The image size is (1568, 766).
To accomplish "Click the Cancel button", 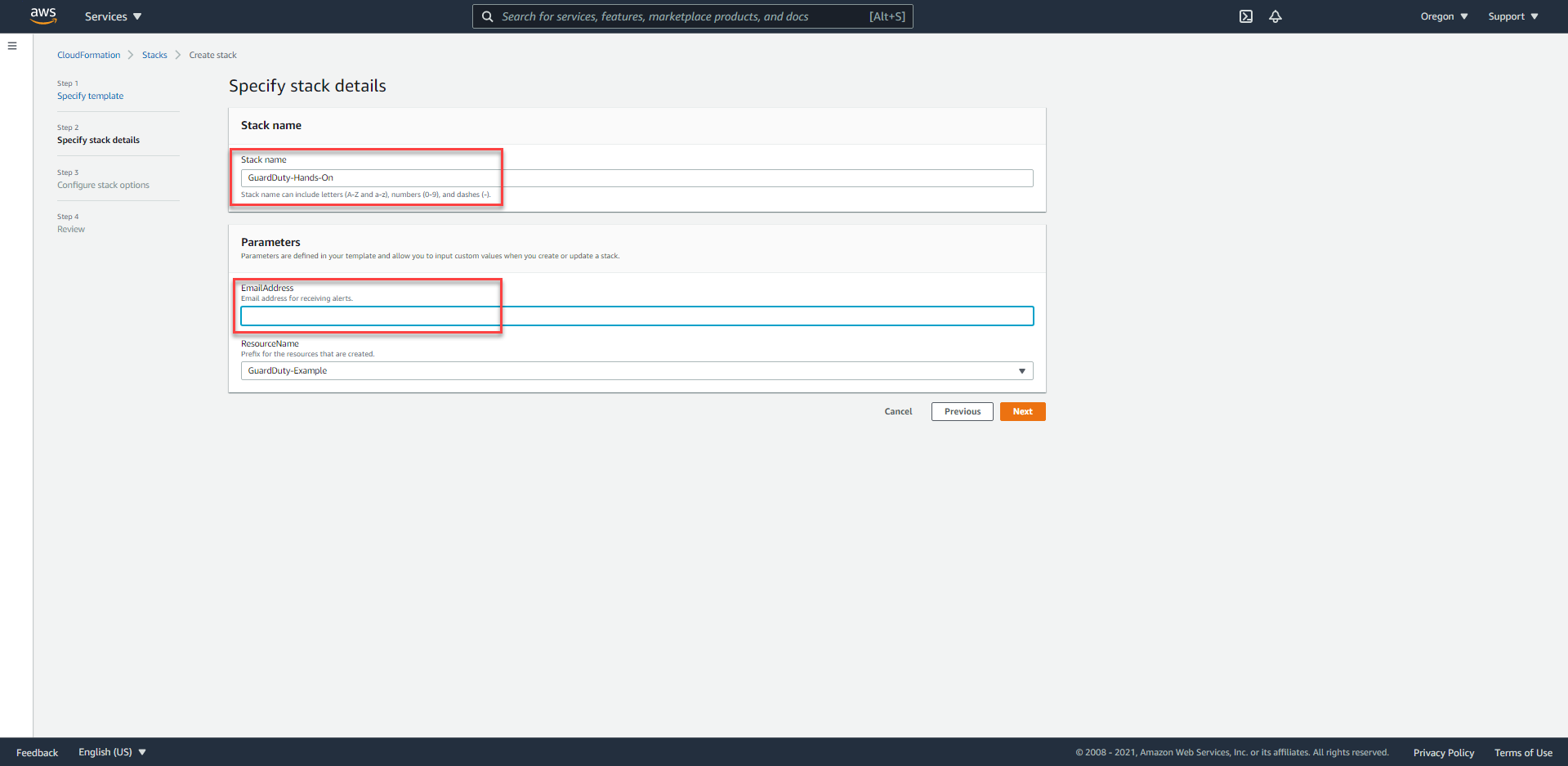I will (x=898, y=411).
